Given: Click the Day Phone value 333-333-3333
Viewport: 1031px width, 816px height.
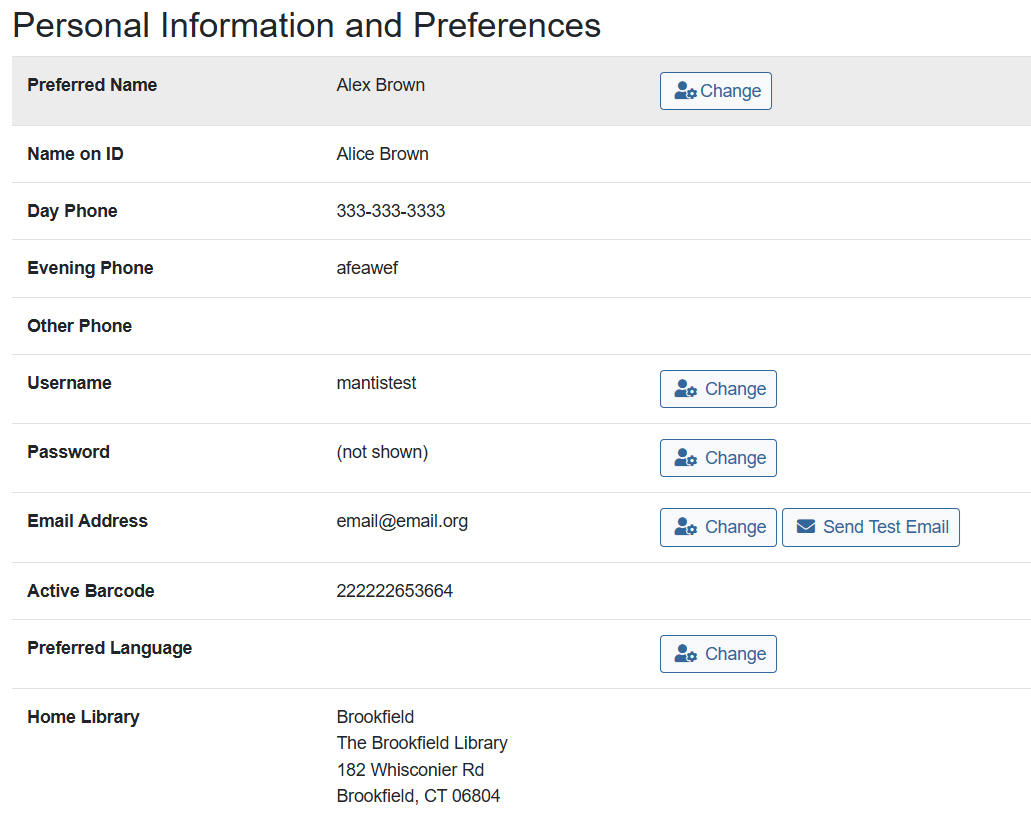Looking at the screenshot, I should [391, 210].
